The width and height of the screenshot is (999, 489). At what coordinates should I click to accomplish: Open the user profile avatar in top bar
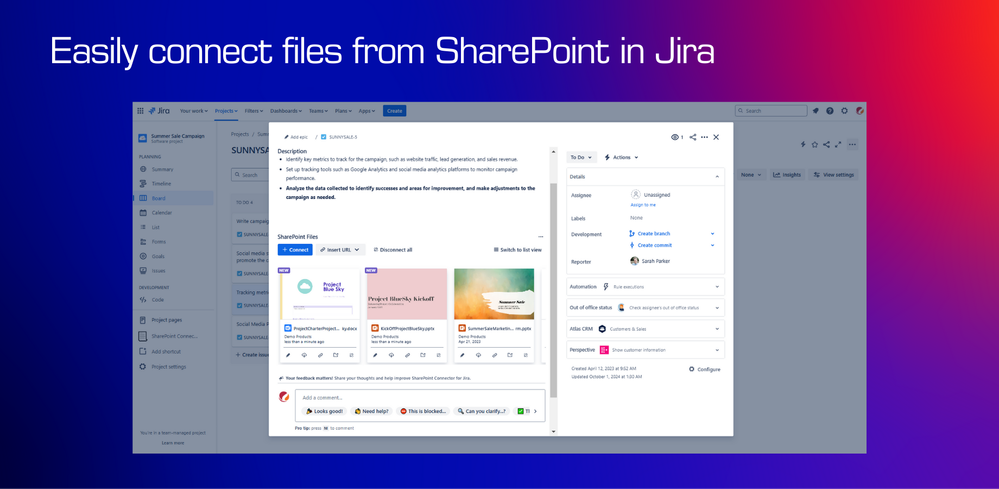859,111
